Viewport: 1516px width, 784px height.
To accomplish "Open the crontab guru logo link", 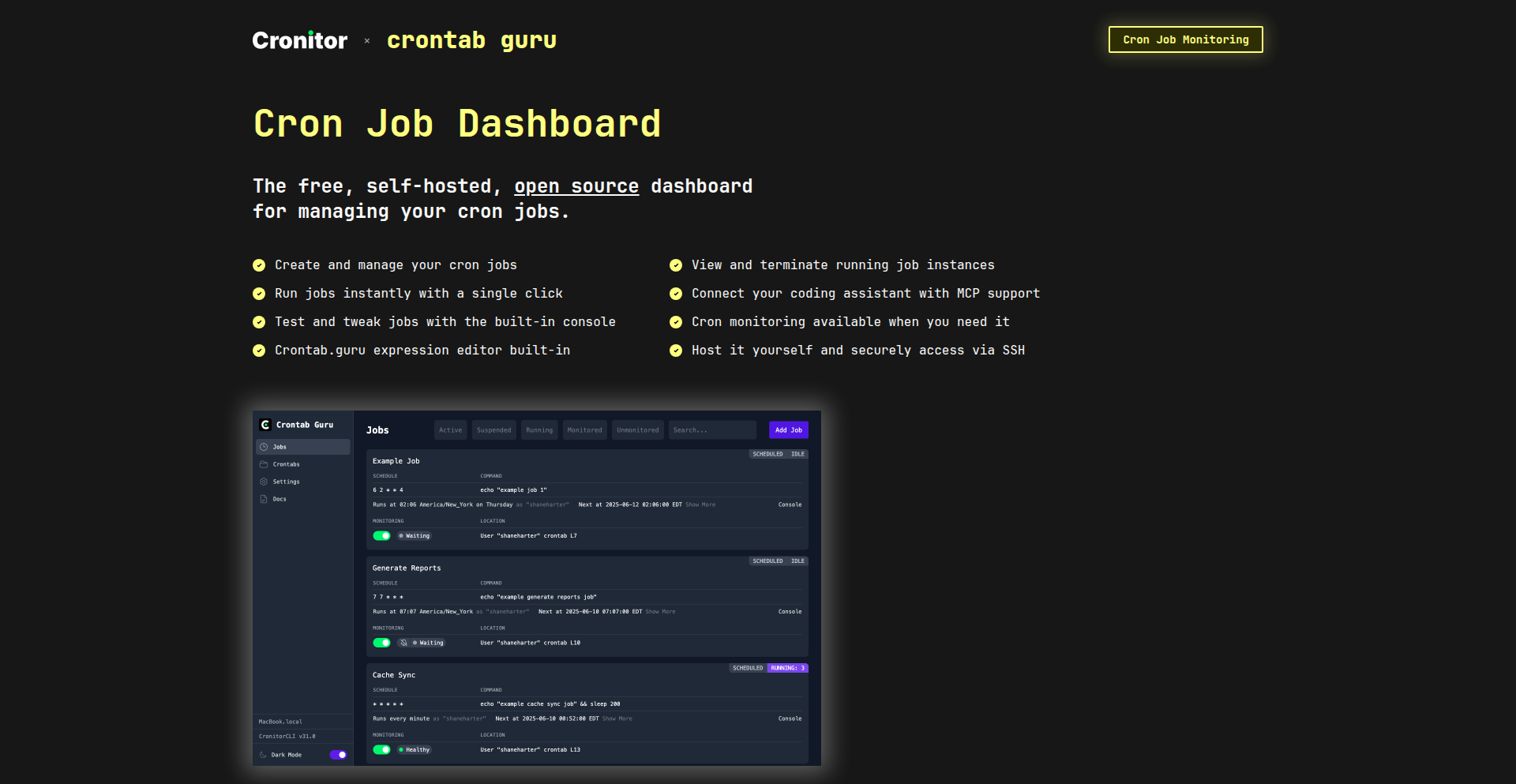I will tap(471, 40).
